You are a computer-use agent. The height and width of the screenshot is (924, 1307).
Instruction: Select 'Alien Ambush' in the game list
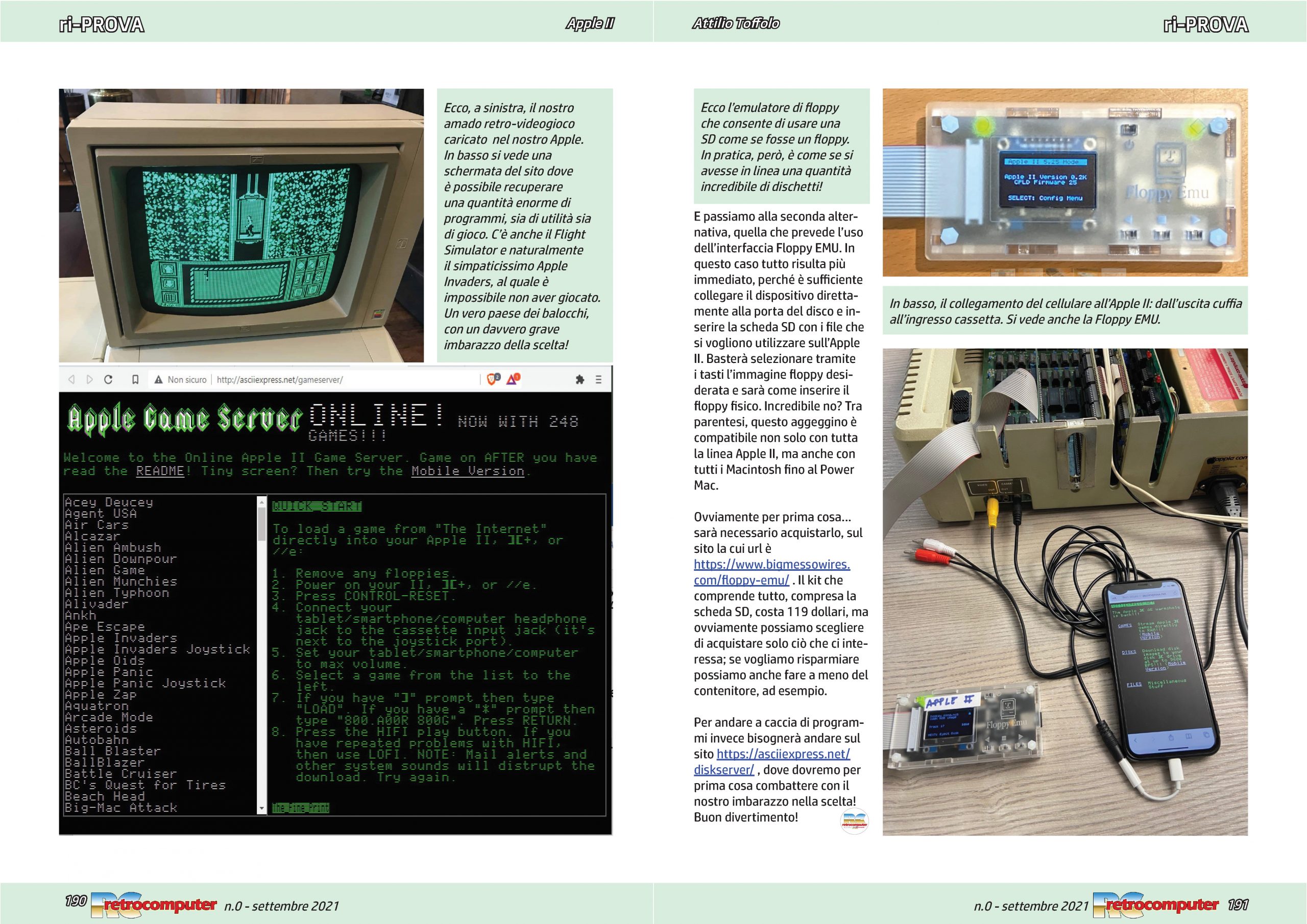[113, 548]
